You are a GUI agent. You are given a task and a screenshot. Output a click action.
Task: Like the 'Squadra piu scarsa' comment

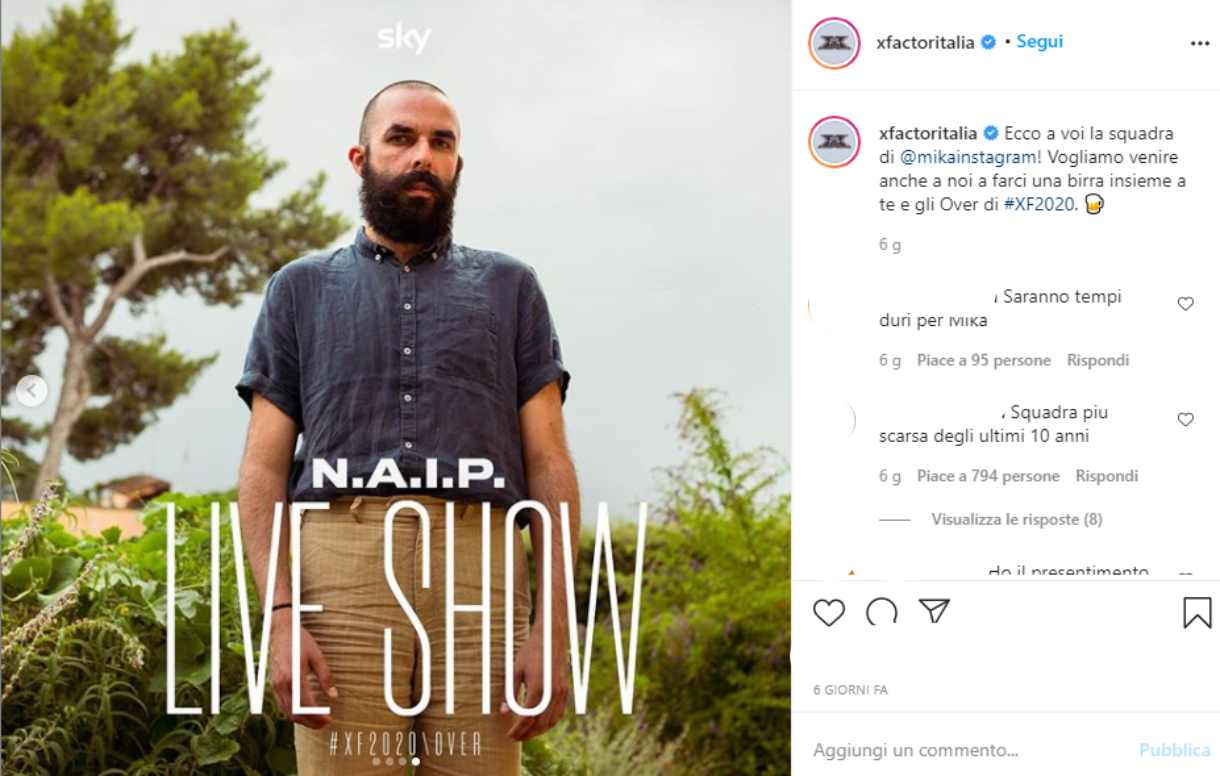pos(1185,420)
